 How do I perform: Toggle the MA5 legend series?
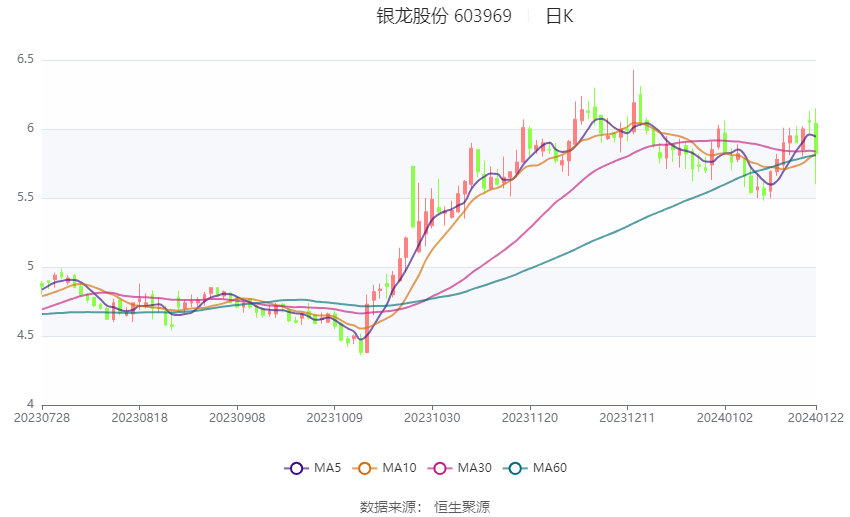(313, 468)
